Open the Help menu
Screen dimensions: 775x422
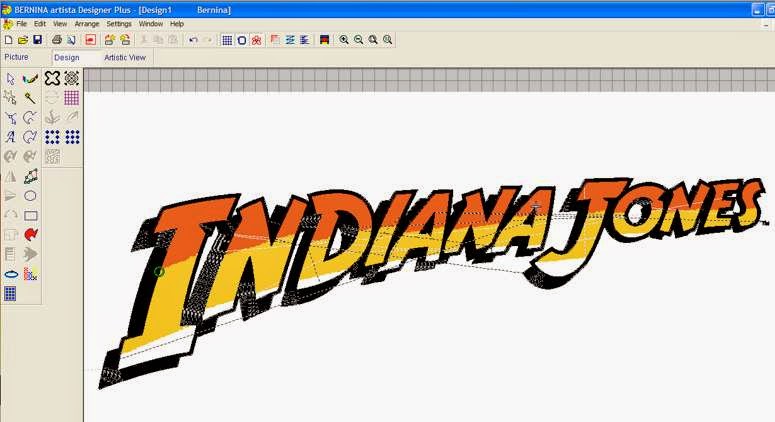click(177, 24)
